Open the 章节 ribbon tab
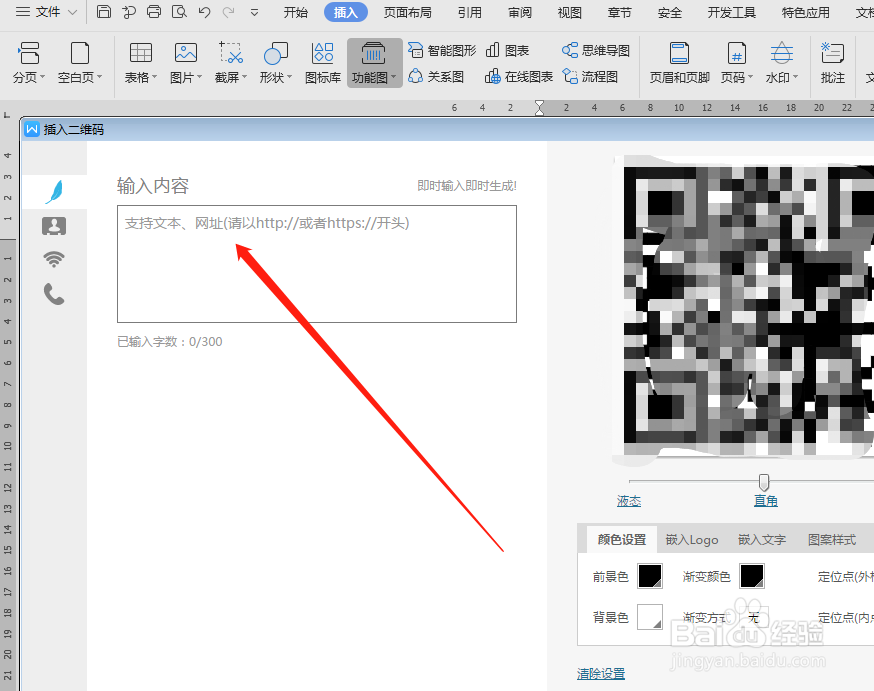 (619, 12)
